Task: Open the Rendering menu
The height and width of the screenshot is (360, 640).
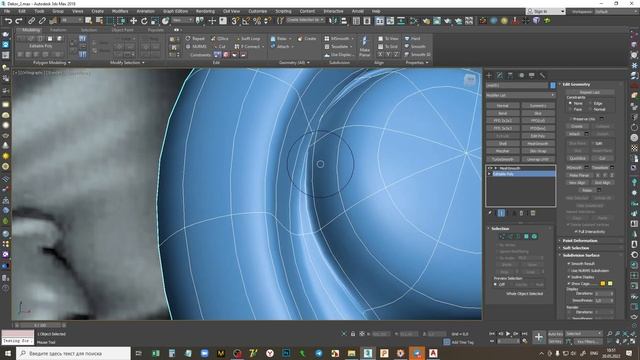Action: click(x=205, y=11)
